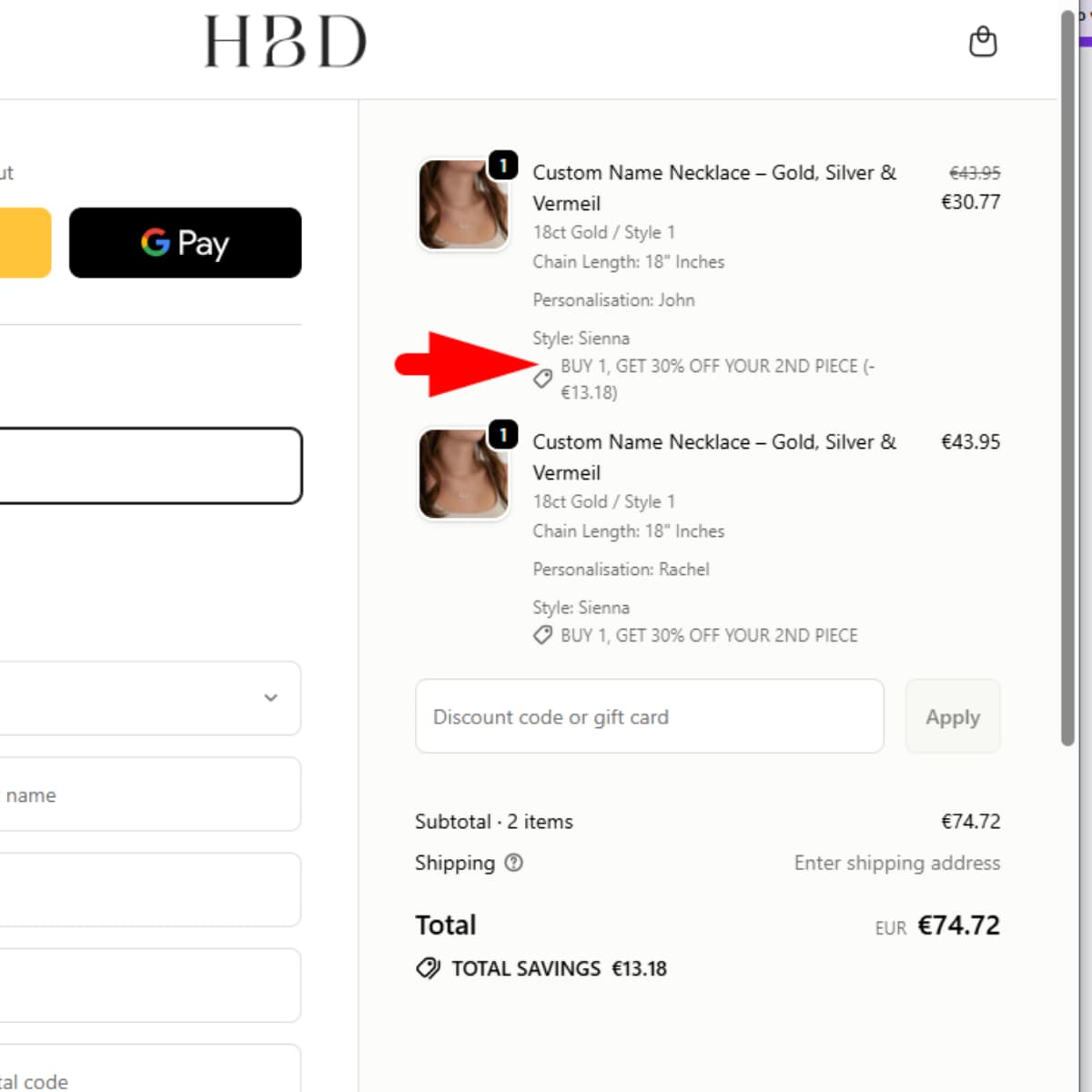
Task: Open the shopping bag icon in header
Action: [x=983, y=42]
